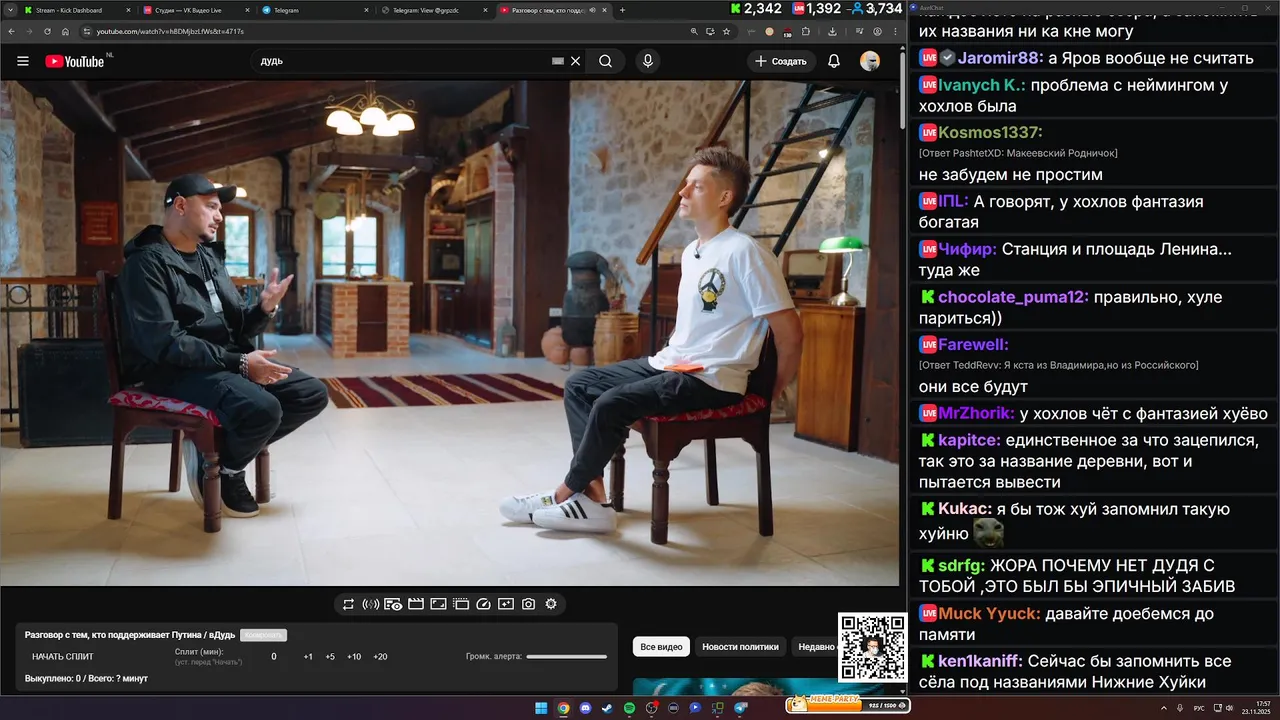
Task: Adjust the Громк. алерта volume slider
Action: 567,657
